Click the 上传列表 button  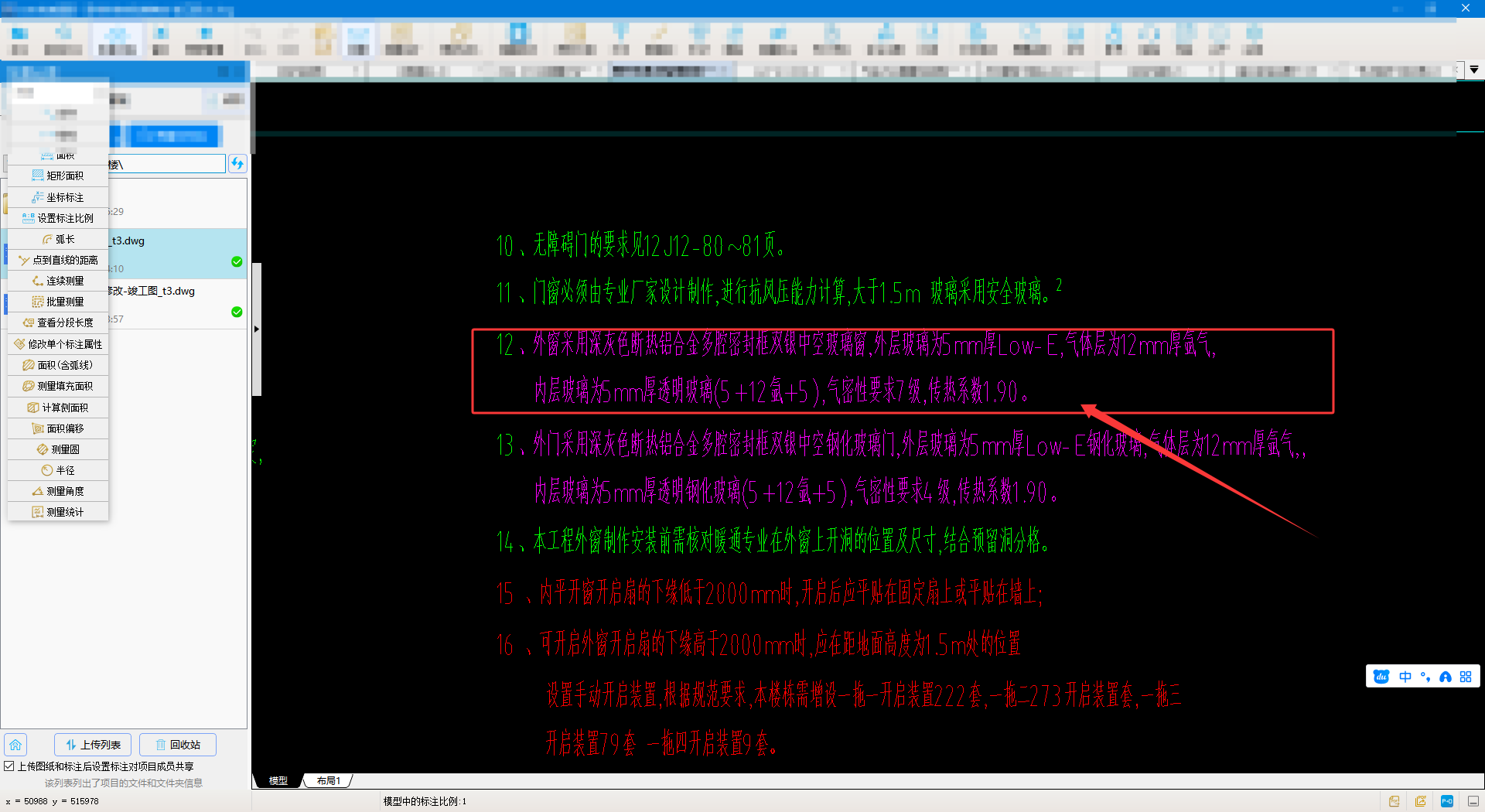(93, 745)
